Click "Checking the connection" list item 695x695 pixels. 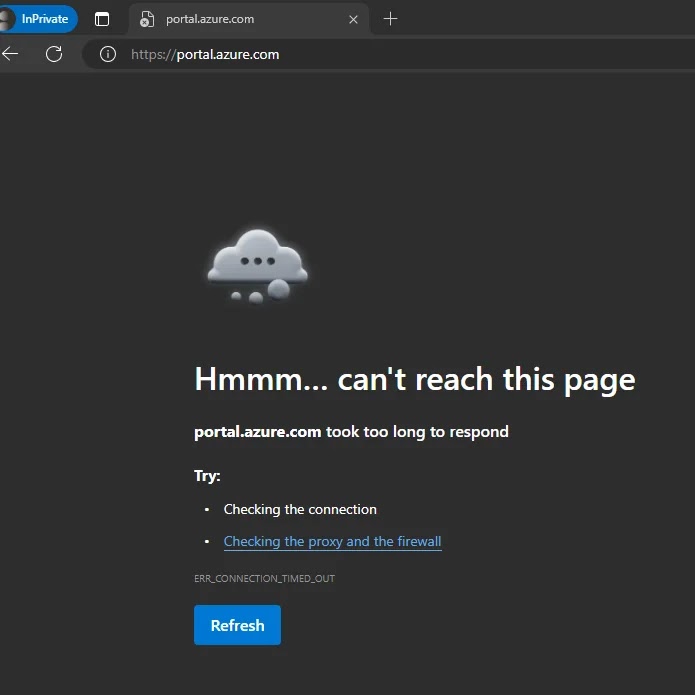coord(300,509)
